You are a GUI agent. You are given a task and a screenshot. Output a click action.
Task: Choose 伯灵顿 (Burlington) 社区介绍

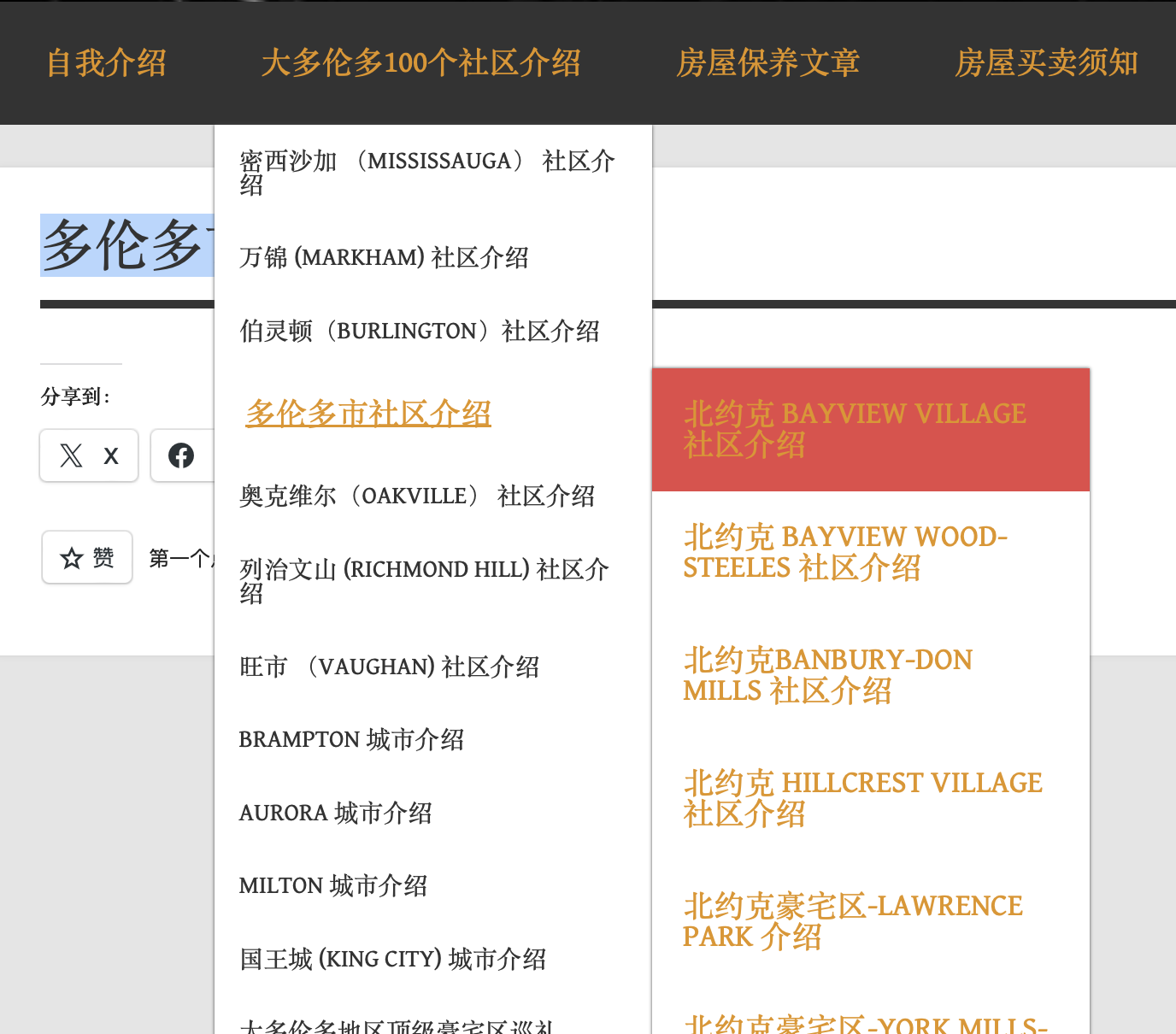[x=419, y=331]
